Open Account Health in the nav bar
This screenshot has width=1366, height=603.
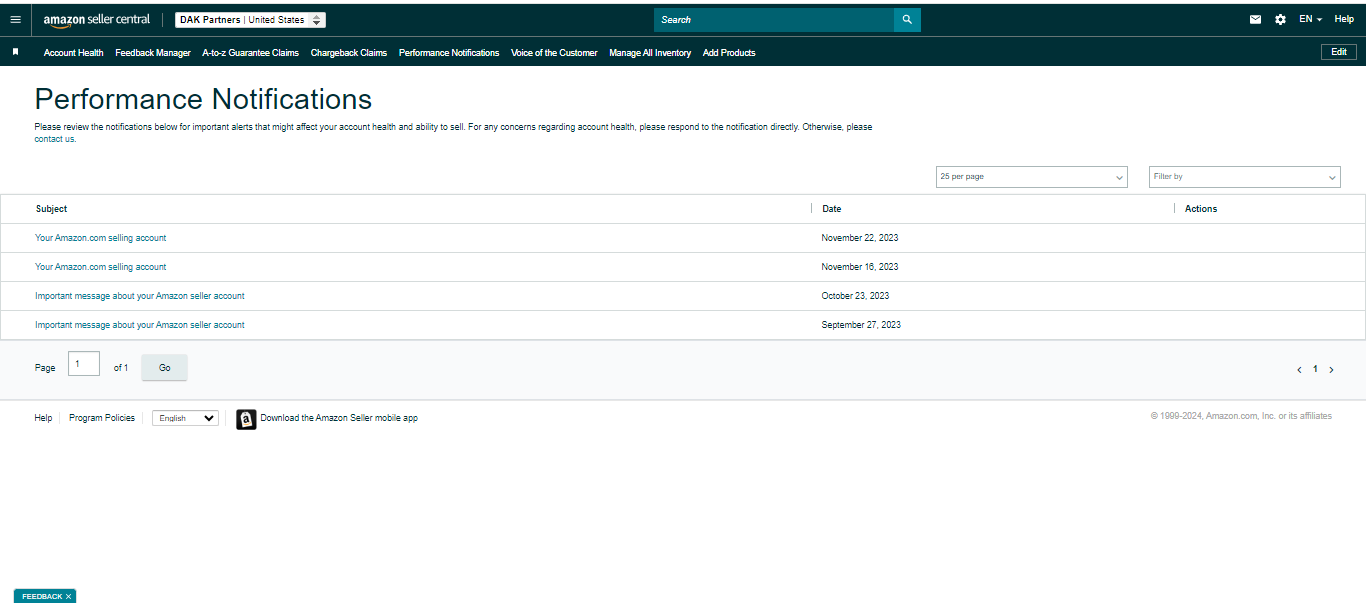tap(74, 53)
